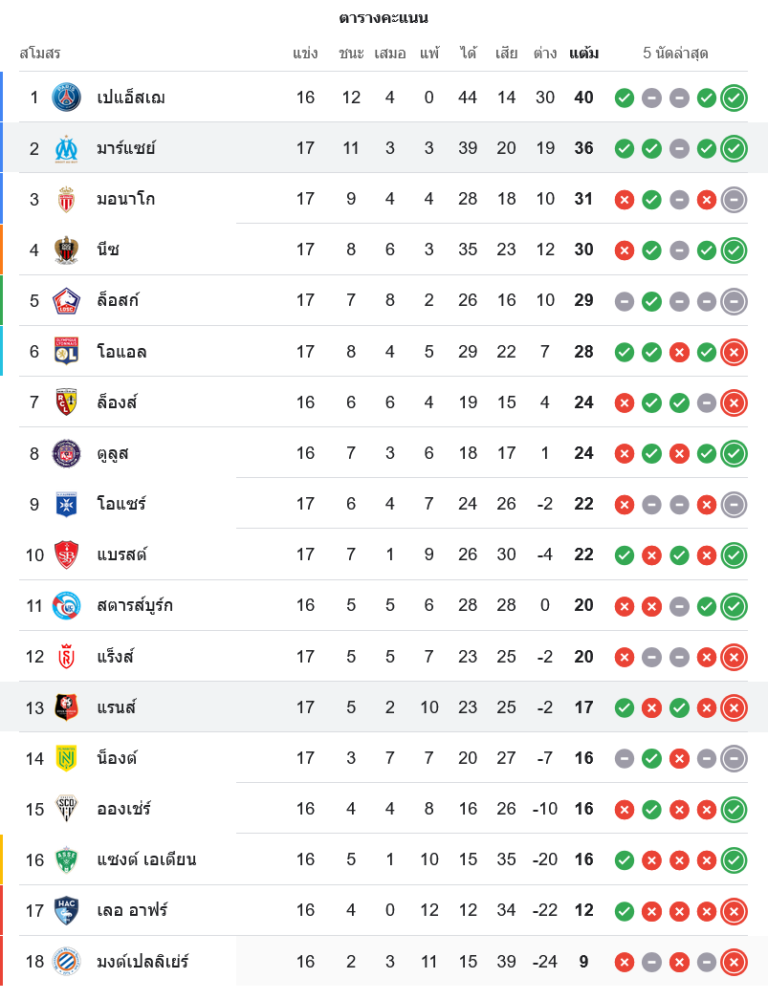Image resolution: width=768 pixels, height=1000 pixels.
Task: Click Lyon's latest match loss indicator
Action: tap(734, 351)
